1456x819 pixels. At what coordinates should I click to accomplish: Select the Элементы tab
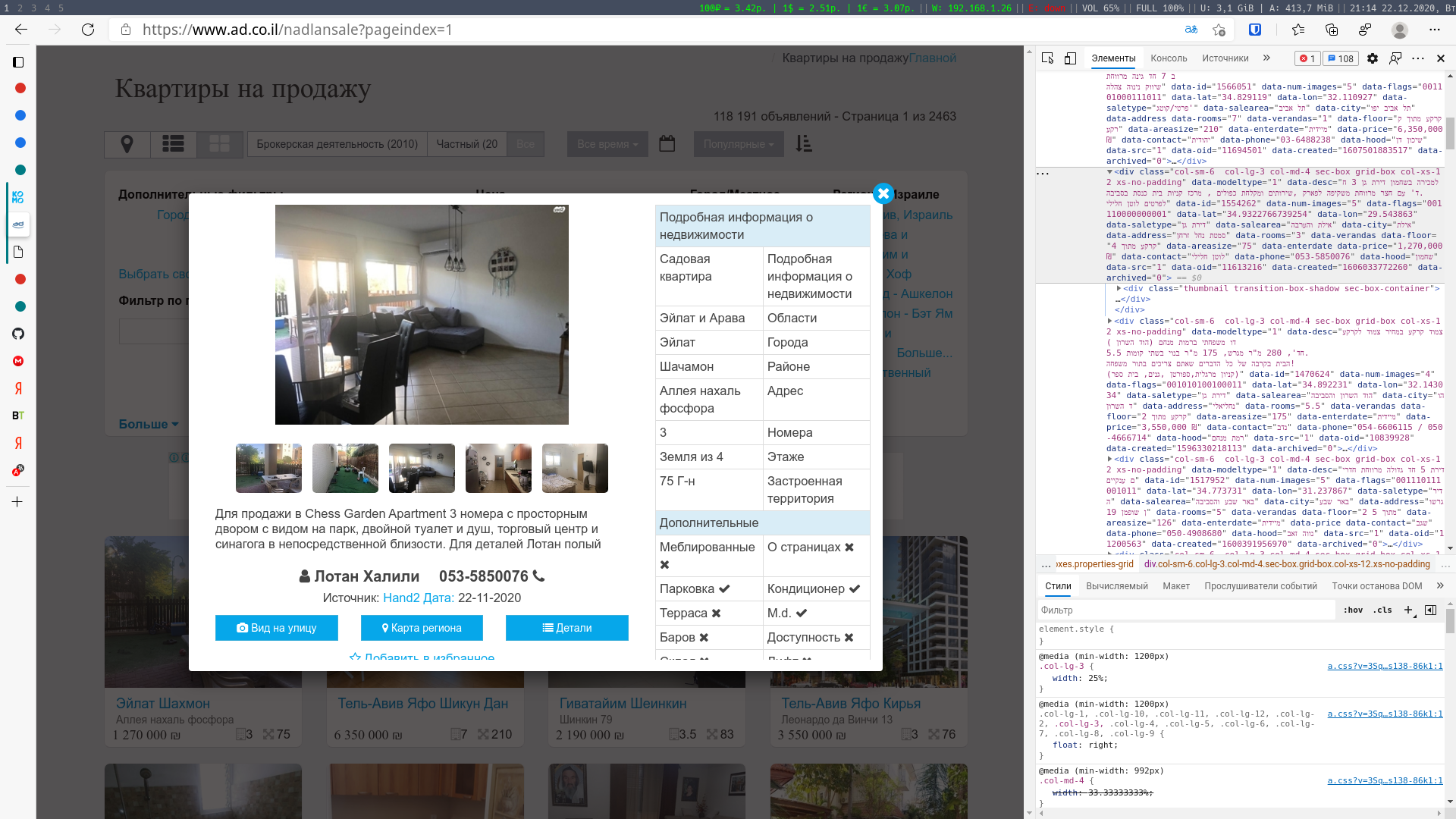point(1113,58)
